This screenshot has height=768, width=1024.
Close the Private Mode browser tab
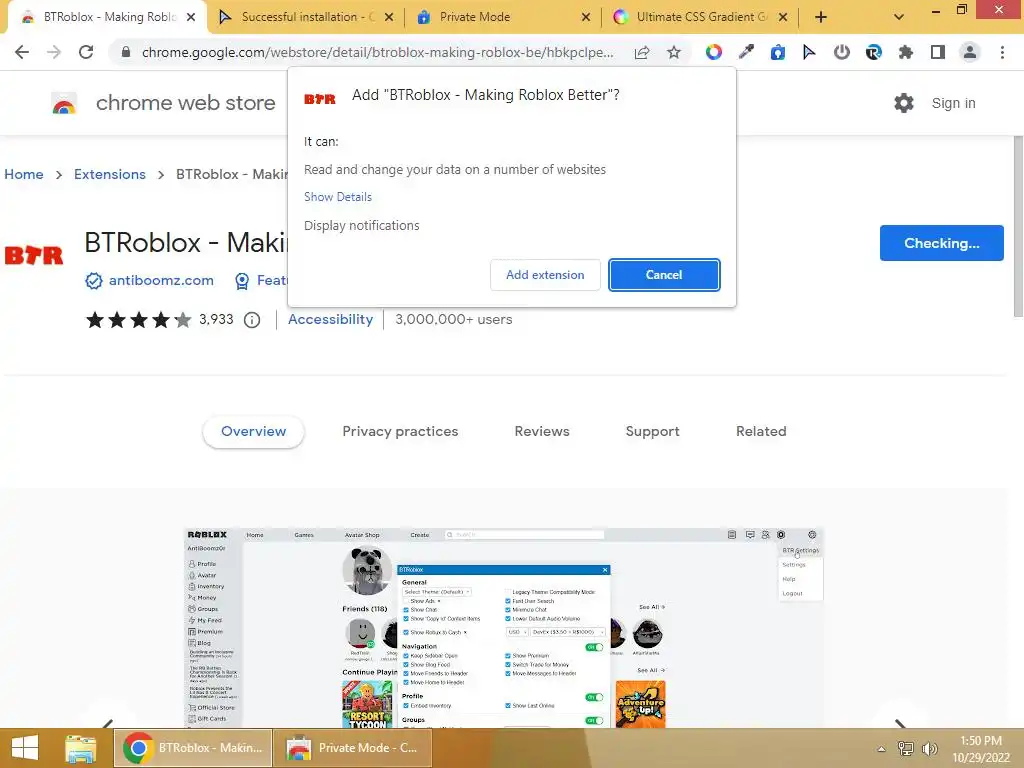586,17
